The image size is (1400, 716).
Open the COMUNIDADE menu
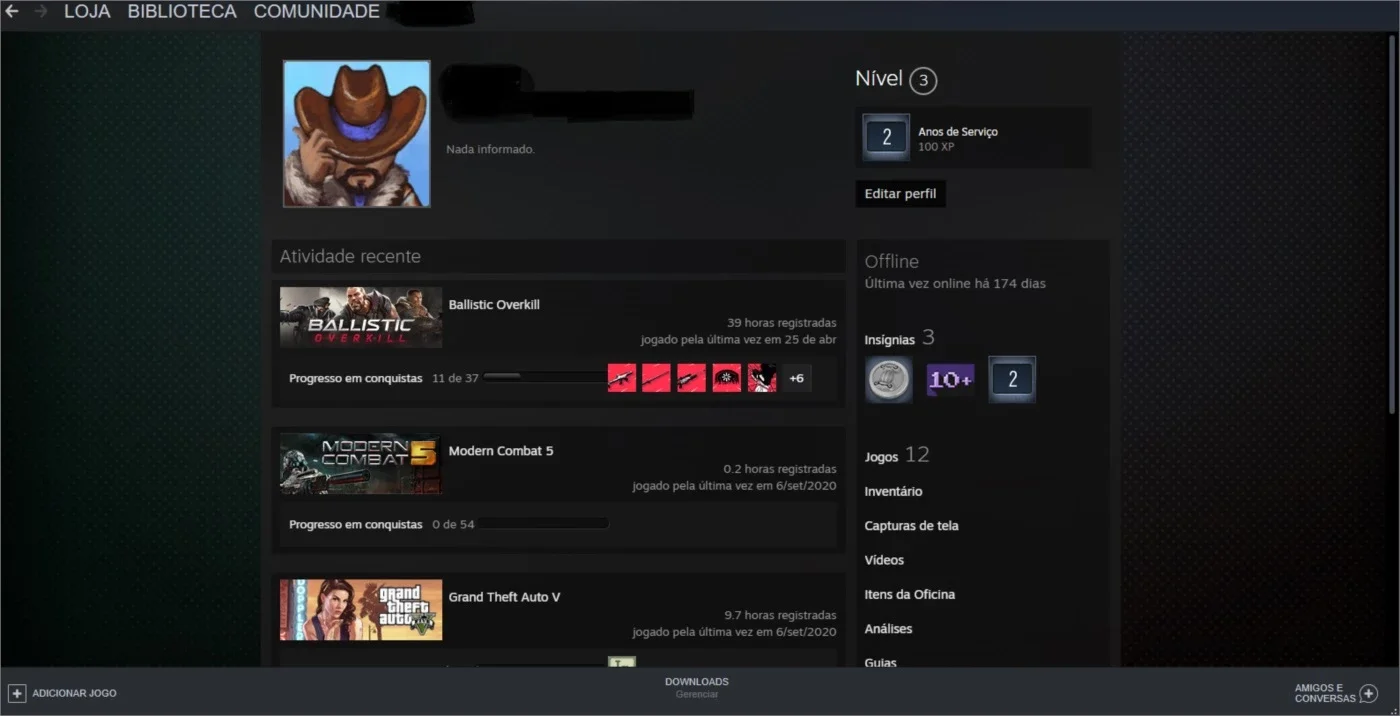click(316, 12)
